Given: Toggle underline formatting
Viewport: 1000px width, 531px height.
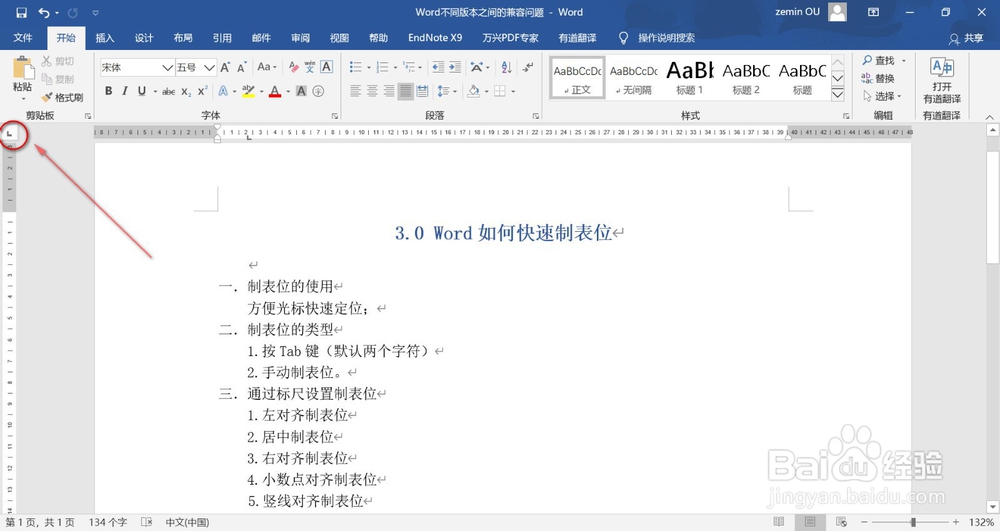Looking at the screenshot, I should [x=142, y=91].
